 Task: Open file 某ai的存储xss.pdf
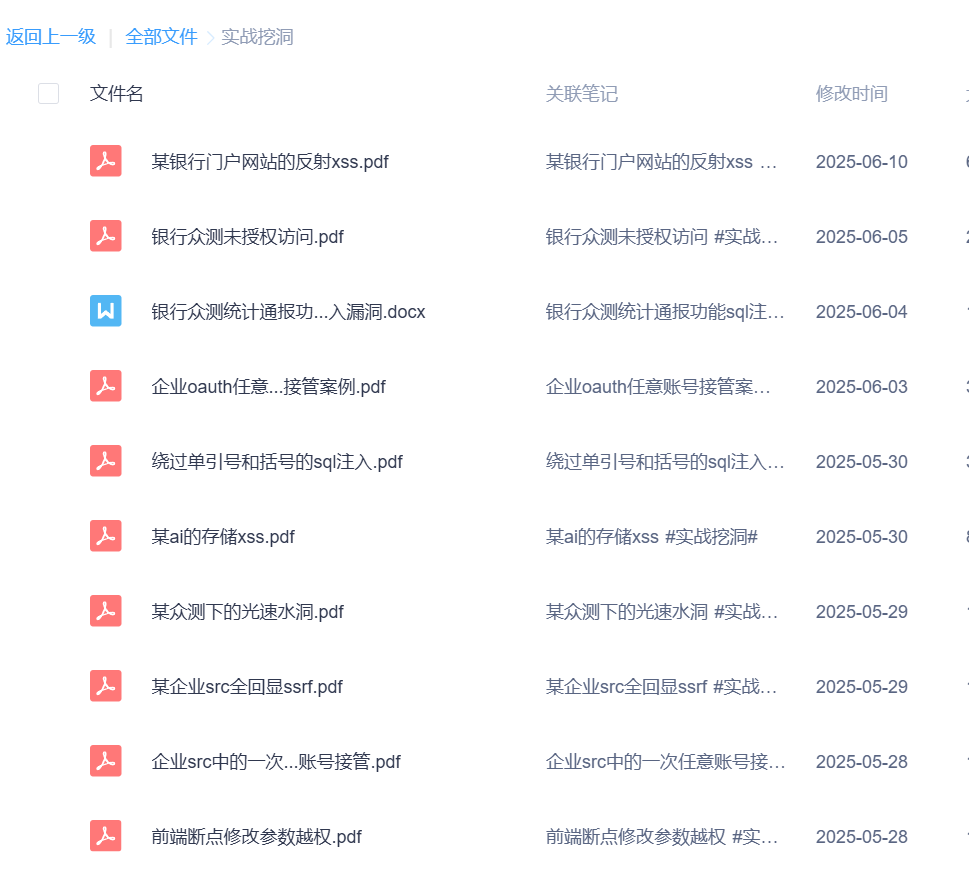pos(223,536)
